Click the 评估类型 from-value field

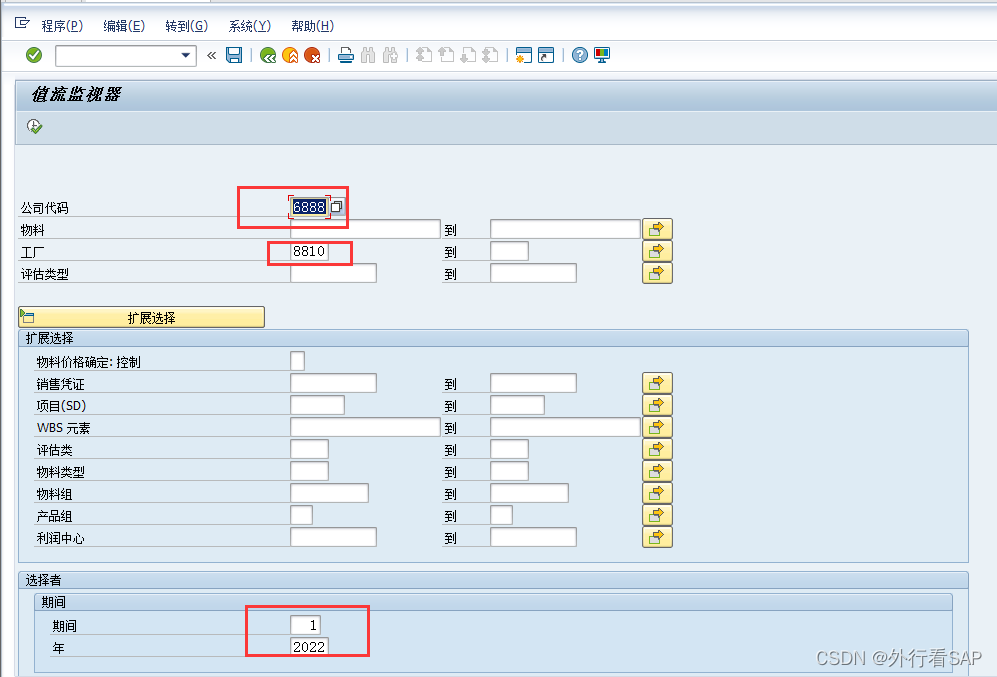(333, 273)
